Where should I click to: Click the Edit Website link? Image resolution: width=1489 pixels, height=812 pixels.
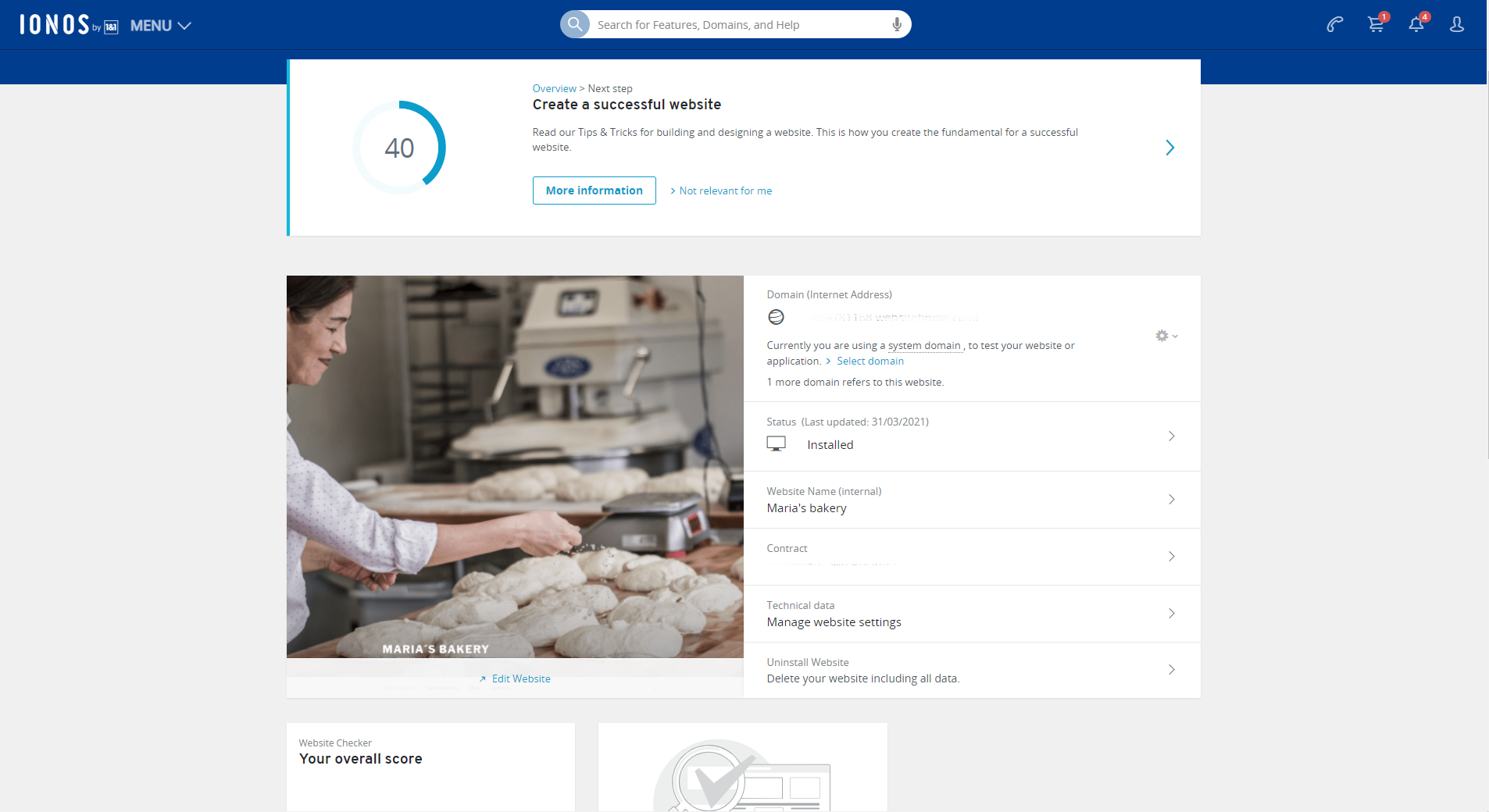520,678
